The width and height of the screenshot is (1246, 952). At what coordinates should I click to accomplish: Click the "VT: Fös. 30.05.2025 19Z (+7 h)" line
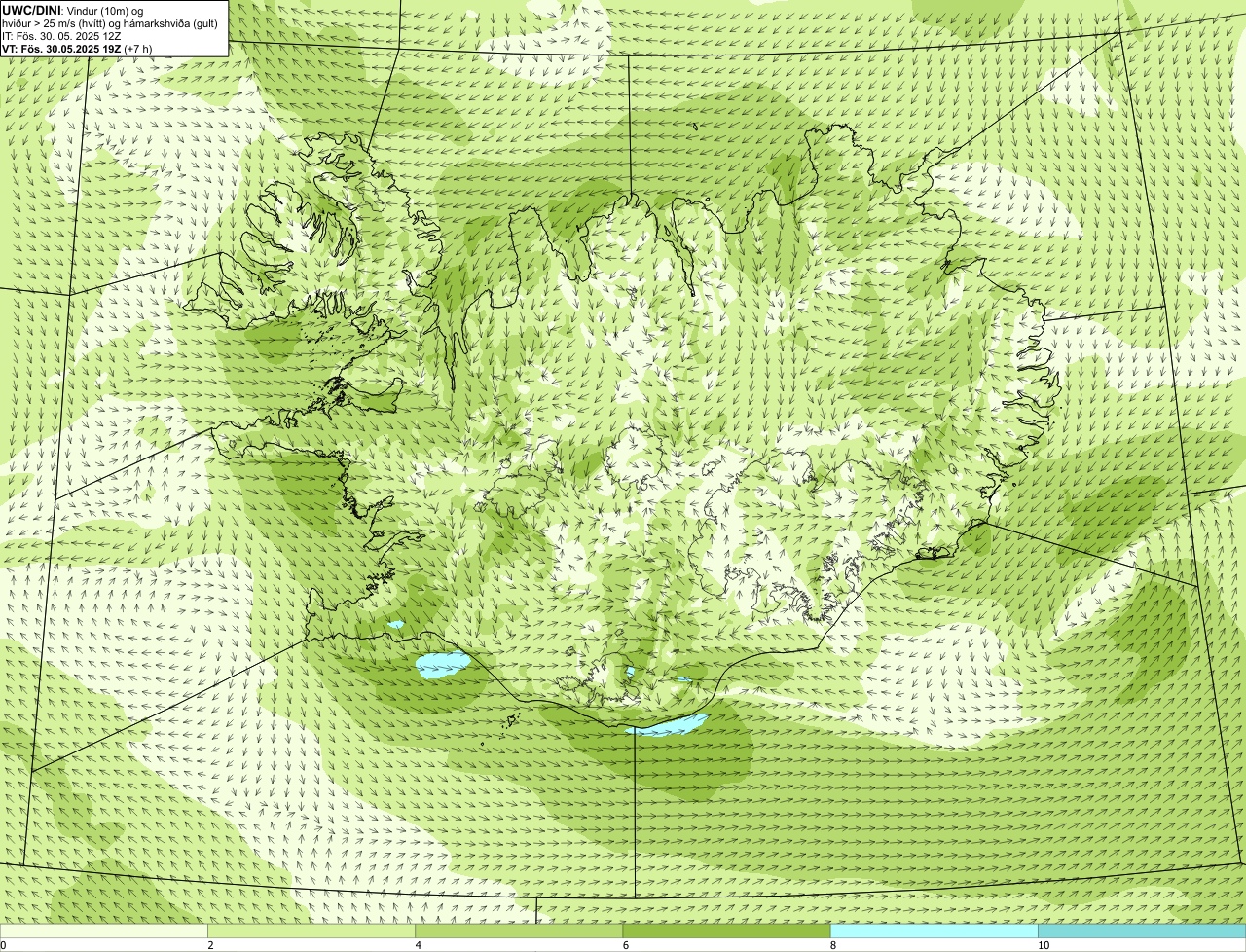77,48
